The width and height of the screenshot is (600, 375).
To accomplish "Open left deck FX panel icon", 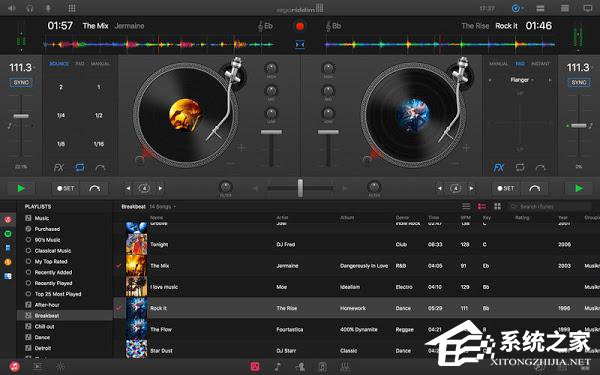I will 59,168.
